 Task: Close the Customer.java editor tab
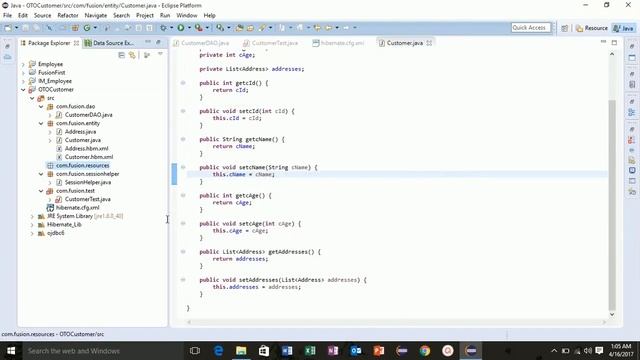click(429, 43)
